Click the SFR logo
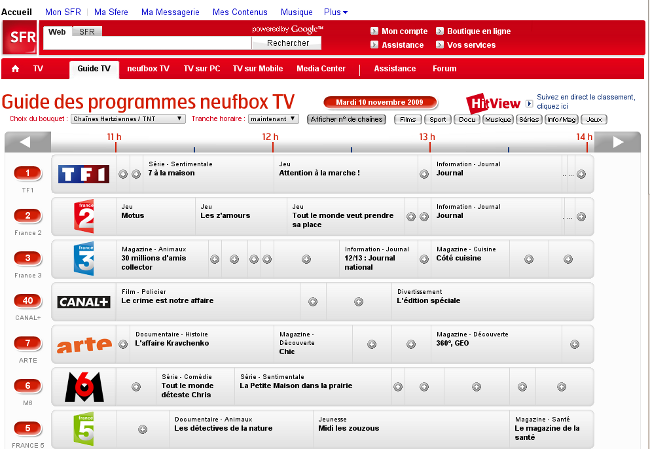 22,38
